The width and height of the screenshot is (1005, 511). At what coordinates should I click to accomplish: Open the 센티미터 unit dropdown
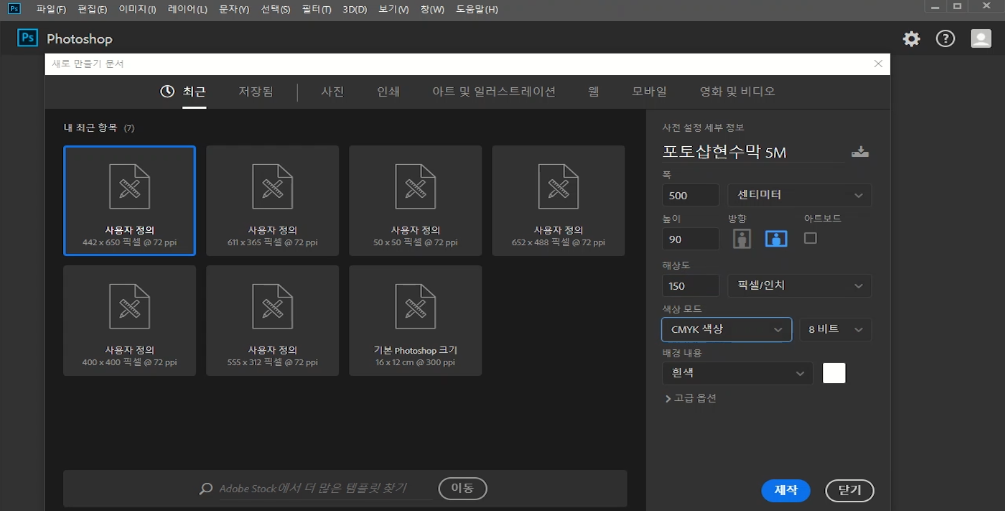tap(799, 195)
